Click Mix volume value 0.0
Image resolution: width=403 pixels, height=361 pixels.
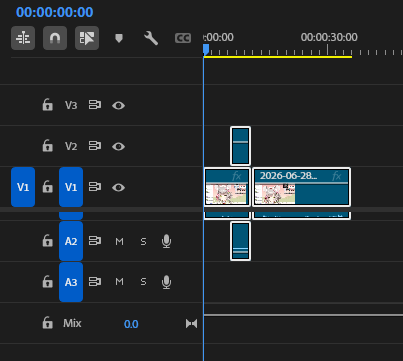point(131,324)
